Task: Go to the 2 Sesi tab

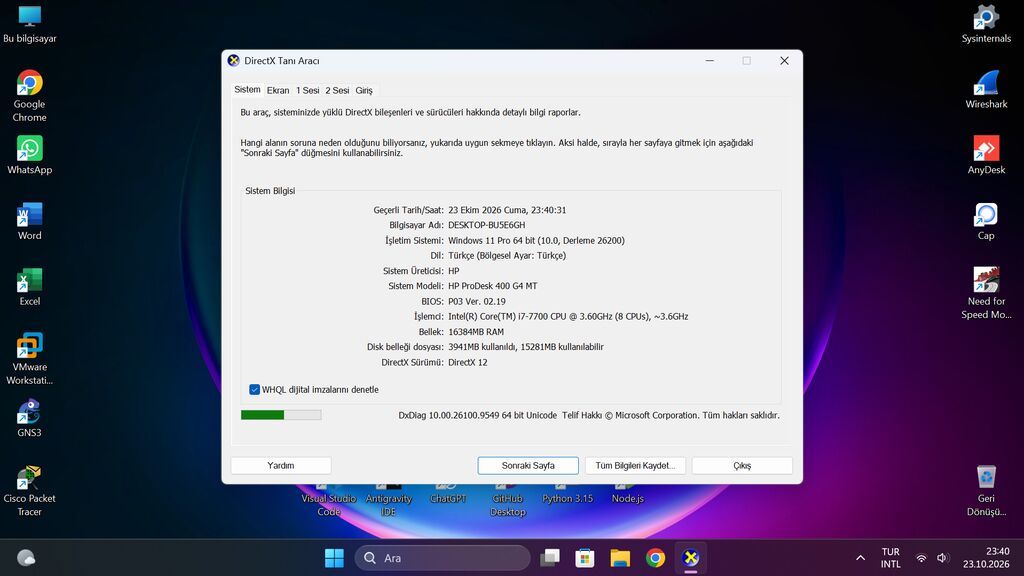Action: coord(337,90)
